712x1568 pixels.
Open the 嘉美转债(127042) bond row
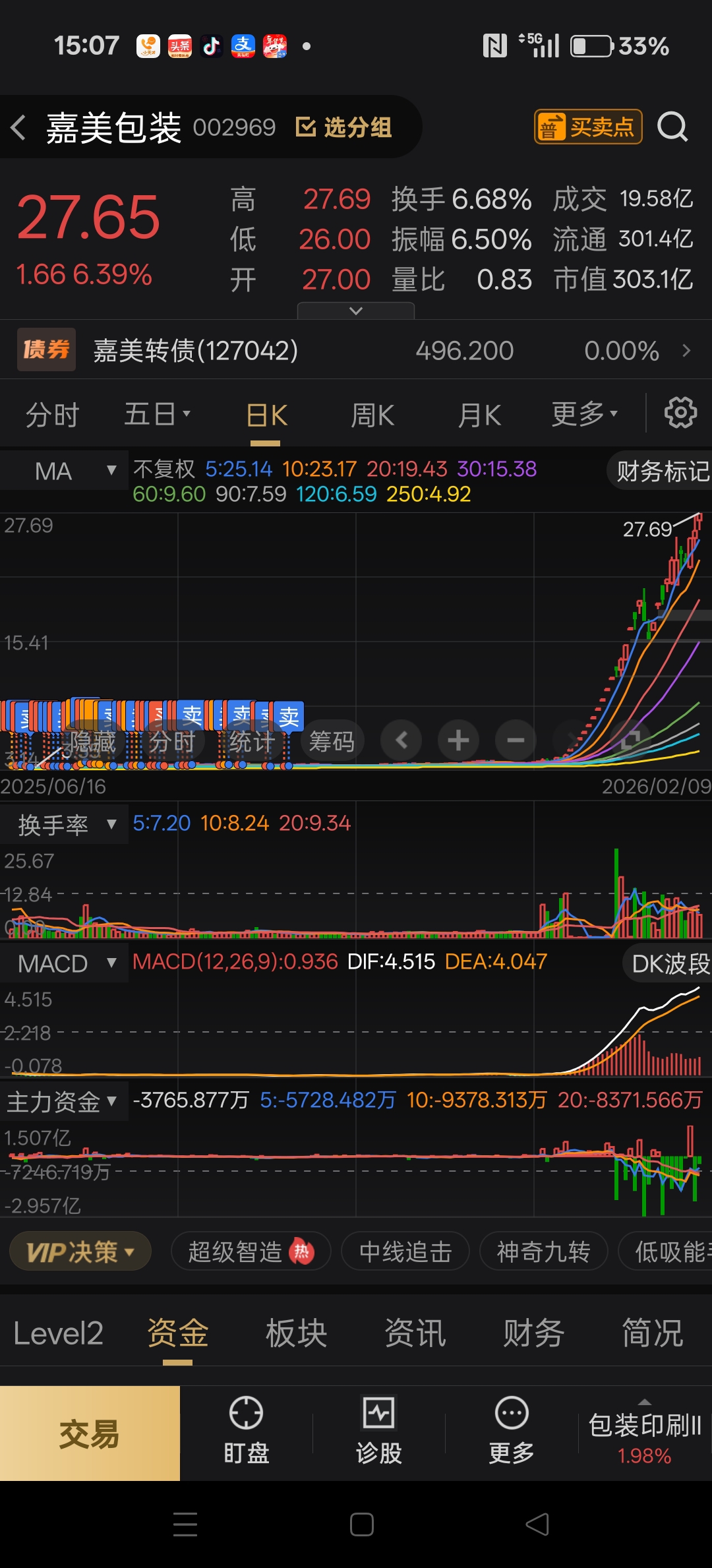point(356,350)
